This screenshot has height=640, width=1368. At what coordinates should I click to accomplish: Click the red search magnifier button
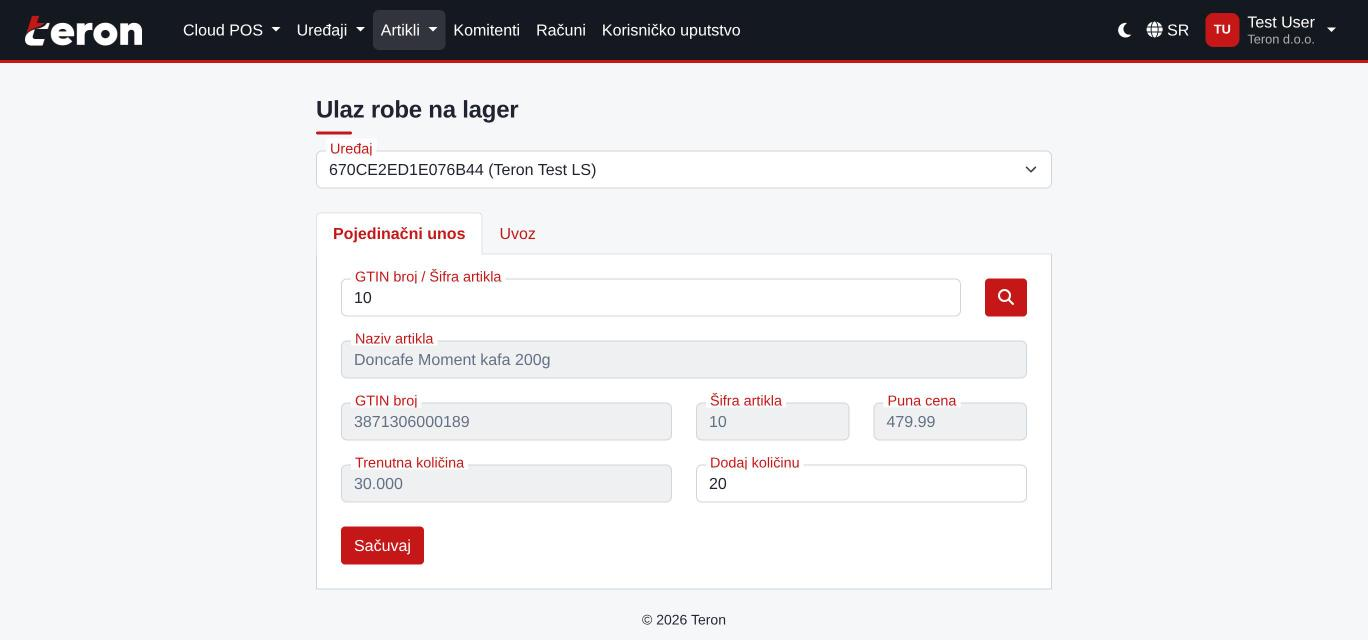(x=1006, y=298)
